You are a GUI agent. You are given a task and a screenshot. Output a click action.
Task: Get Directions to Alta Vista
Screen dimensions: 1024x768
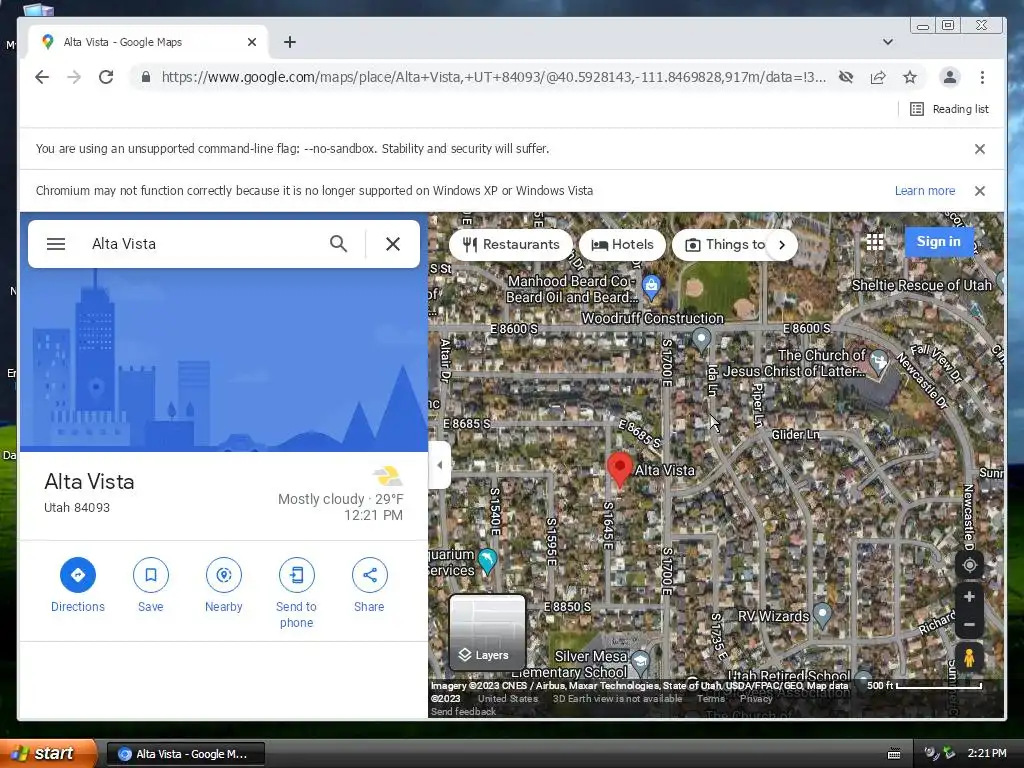click(78, 586)
